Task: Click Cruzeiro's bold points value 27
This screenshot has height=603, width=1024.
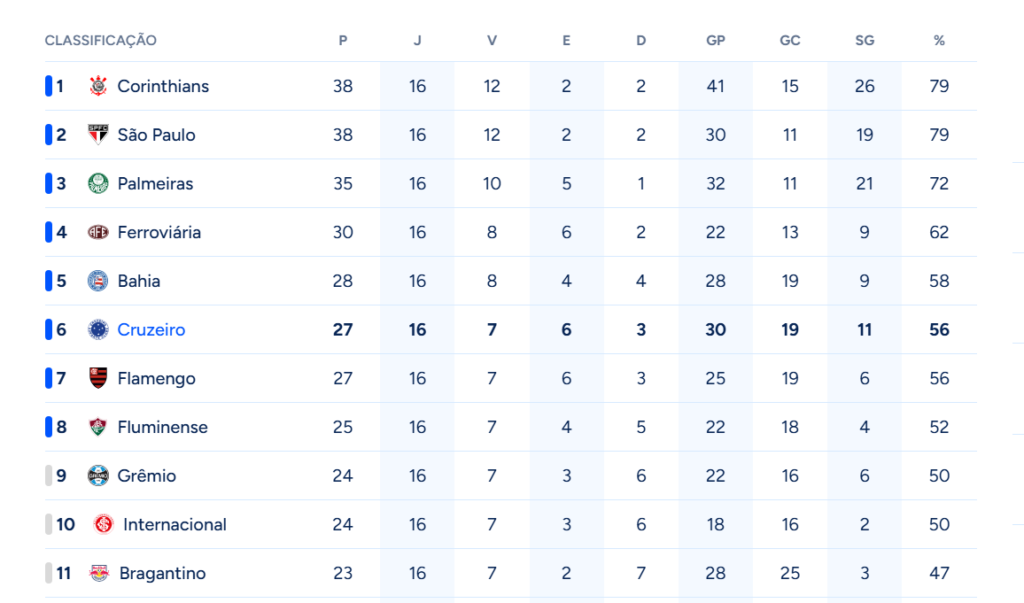Action: point(343,330)
